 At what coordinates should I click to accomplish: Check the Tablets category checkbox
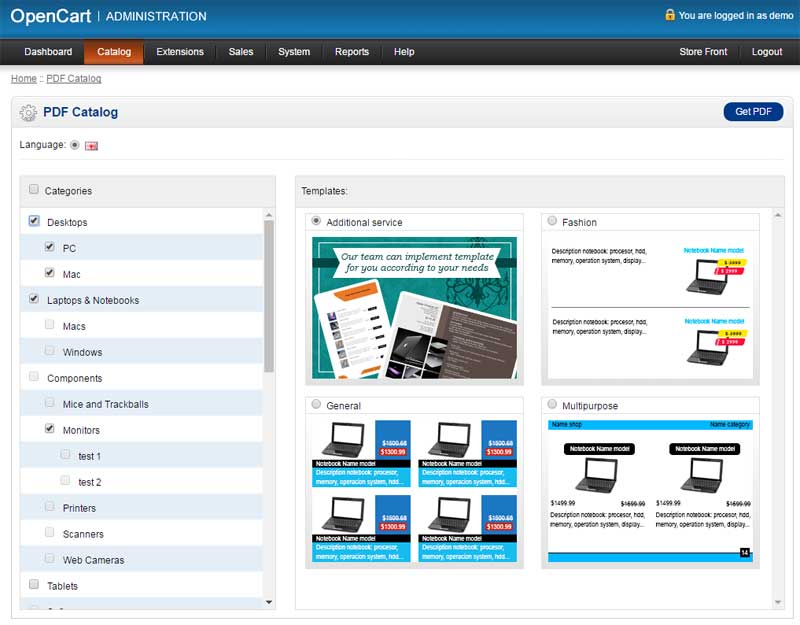[34, 585]
